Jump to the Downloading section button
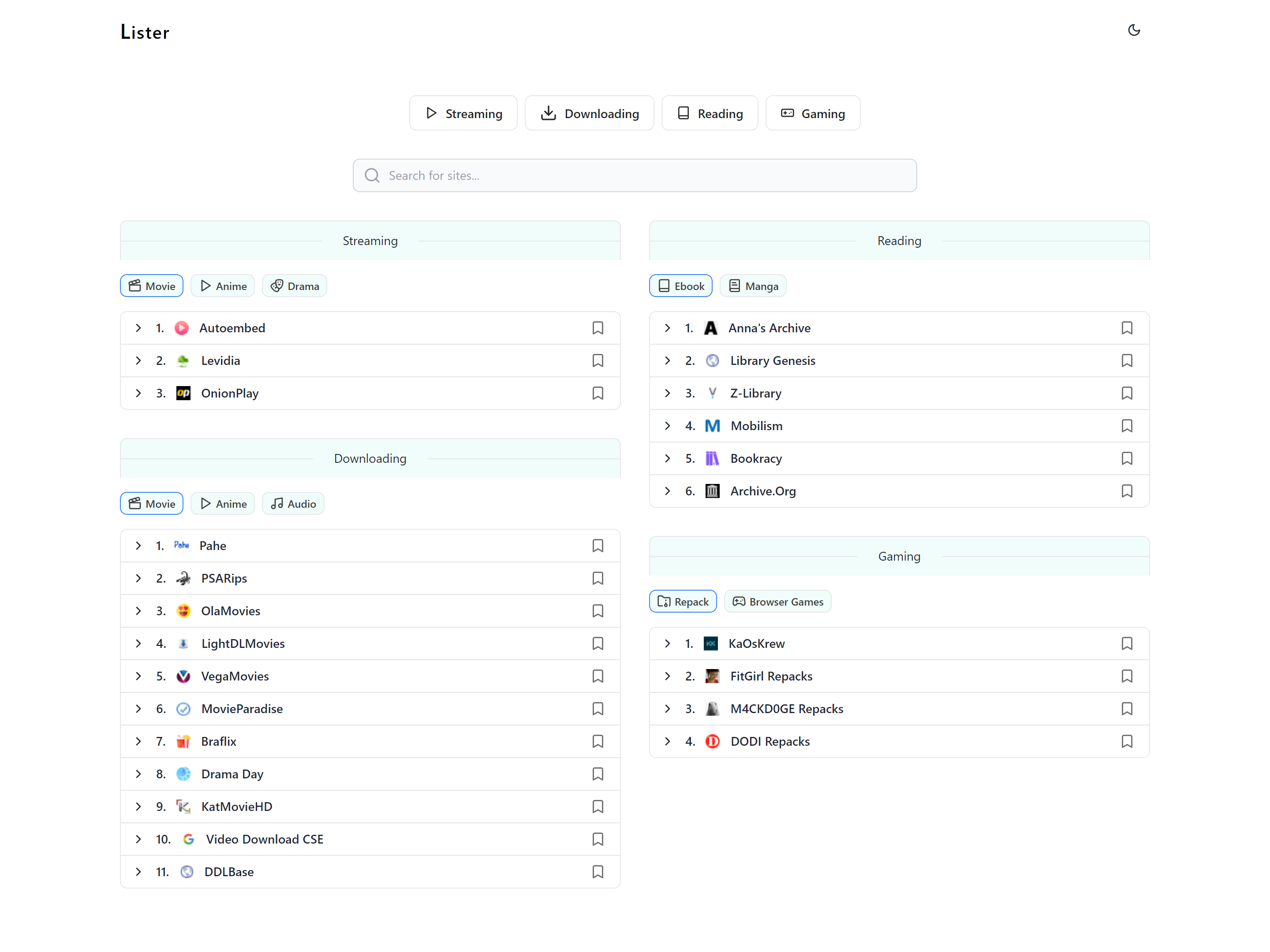Screen dimensions: 1270x952 (x=590, y=114)
